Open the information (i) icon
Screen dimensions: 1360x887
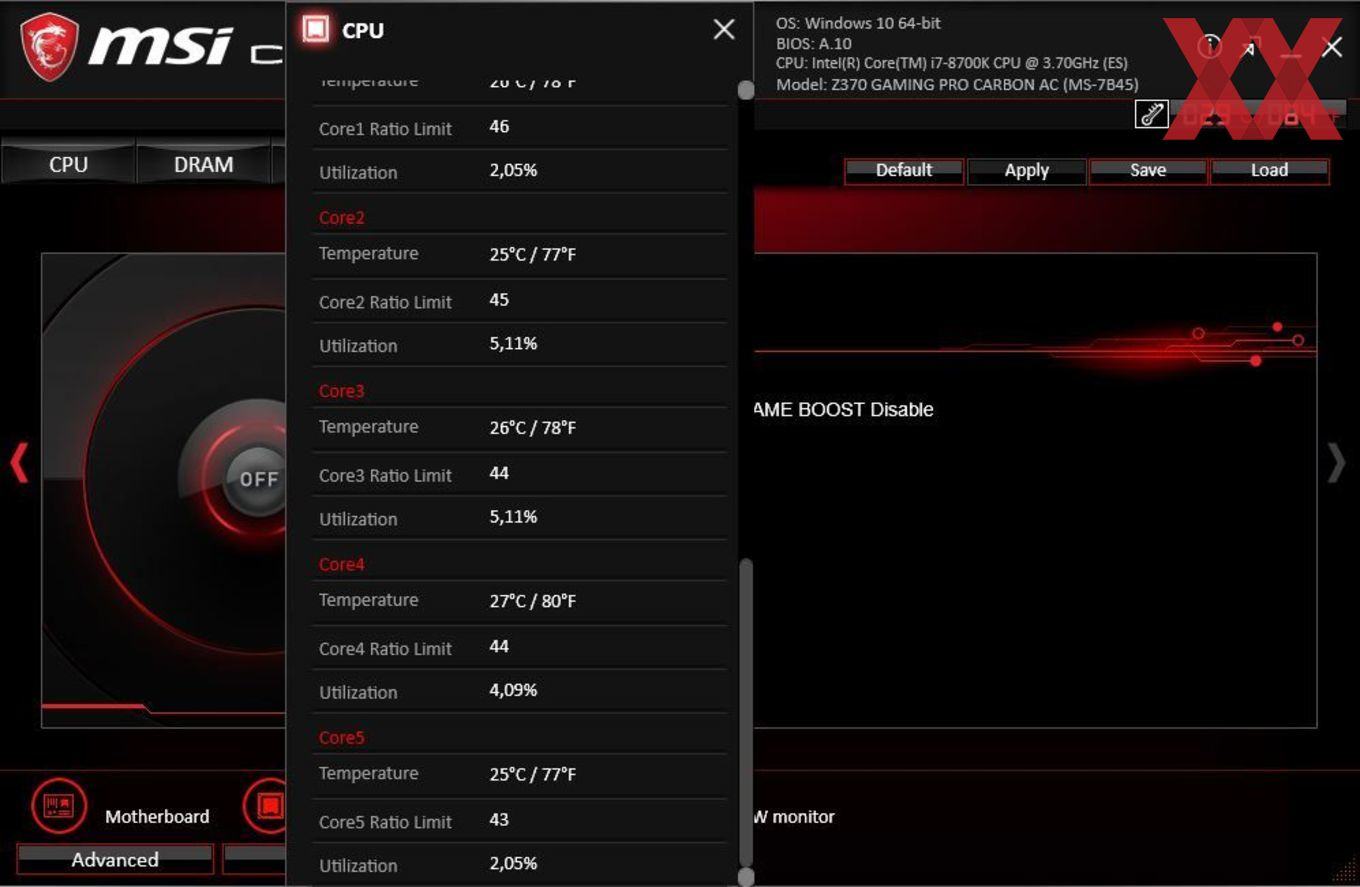[1210, 46]
